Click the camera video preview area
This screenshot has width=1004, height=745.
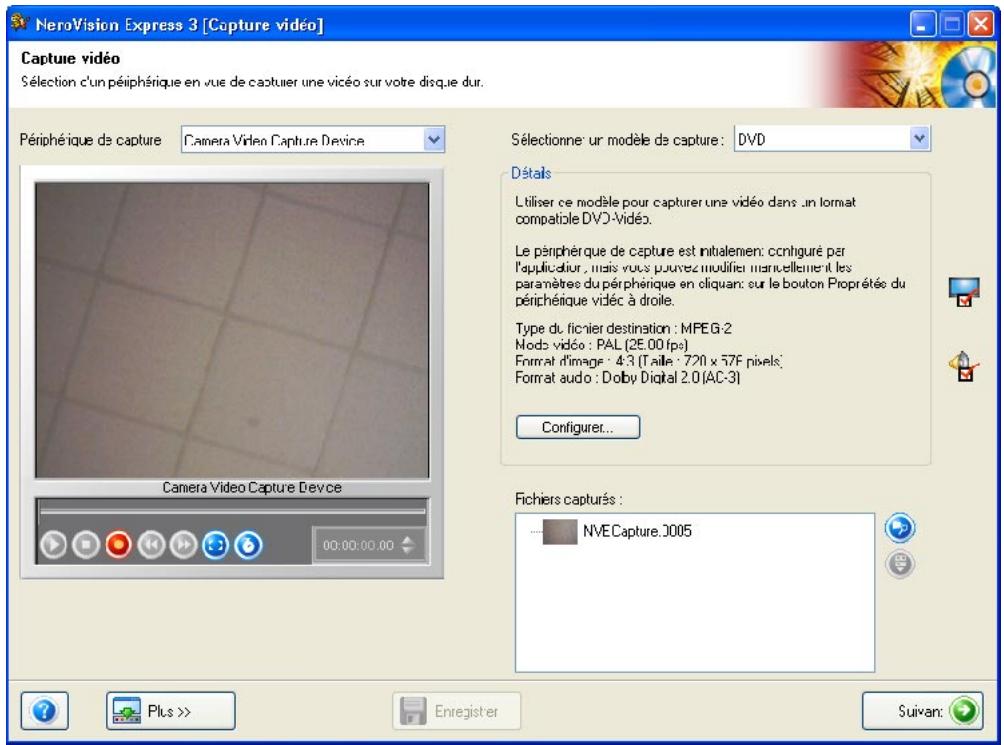pos(232,330)
